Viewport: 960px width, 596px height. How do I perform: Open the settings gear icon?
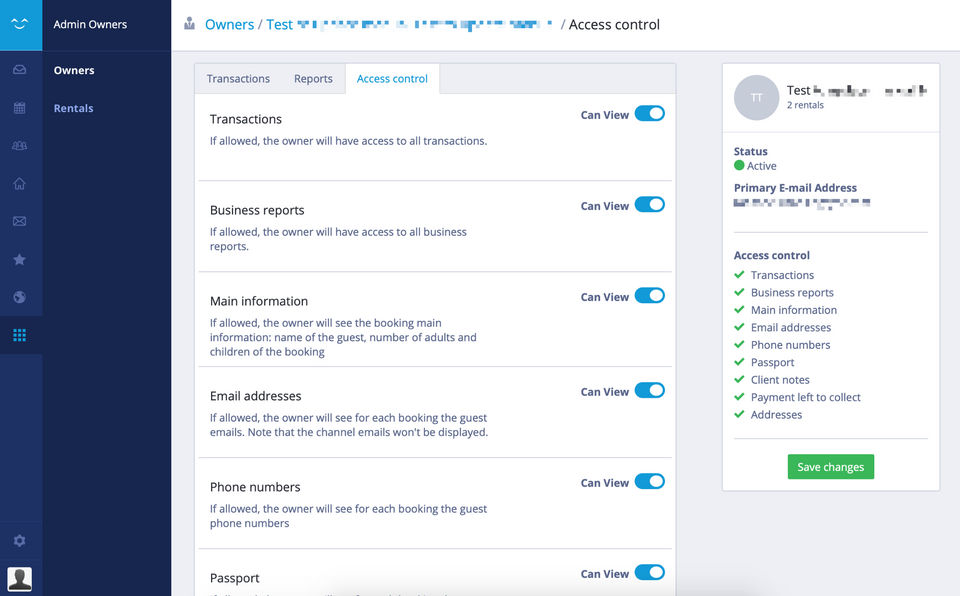20,541
